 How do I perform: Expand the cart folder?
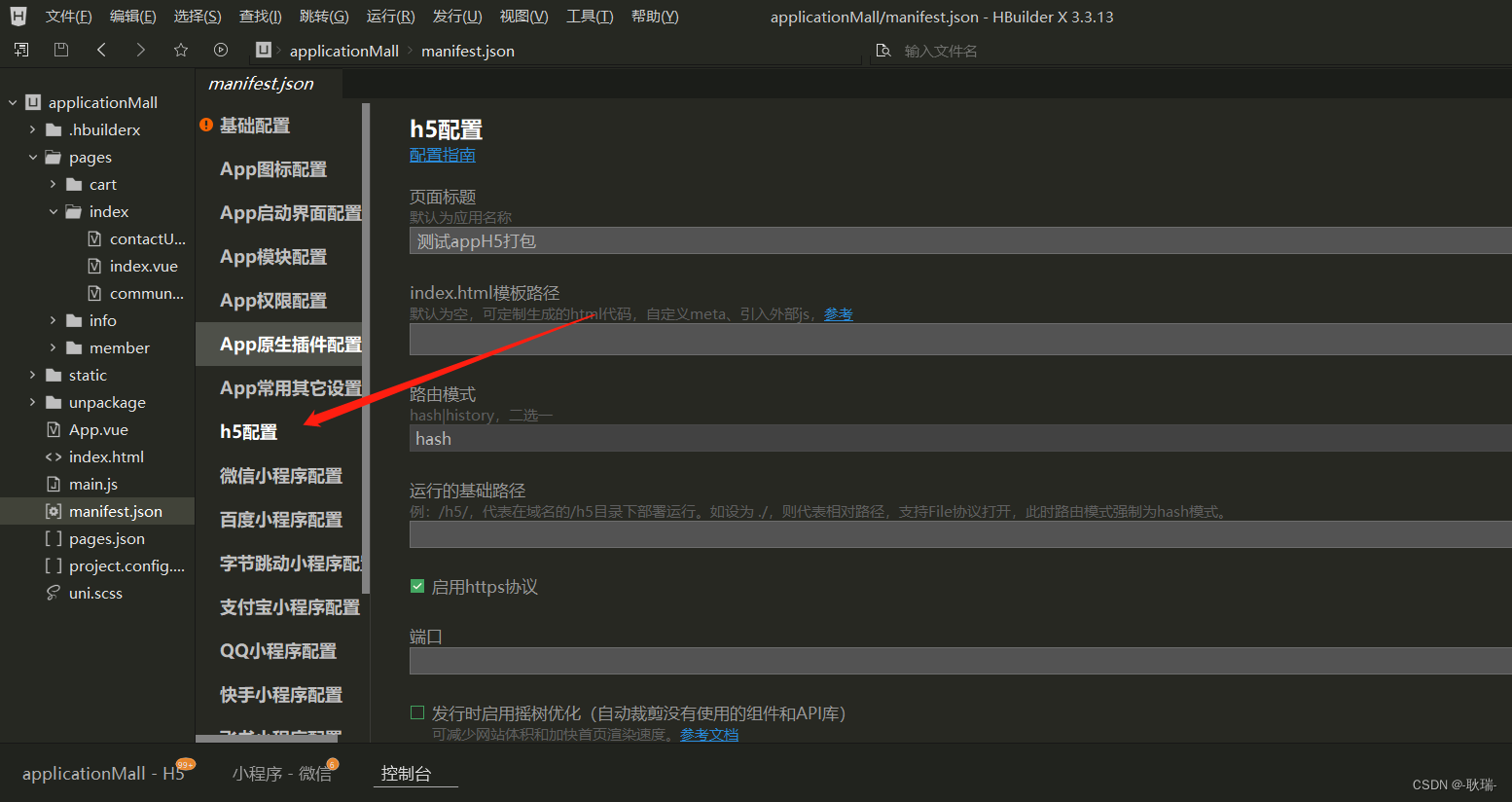coord(53,184)
